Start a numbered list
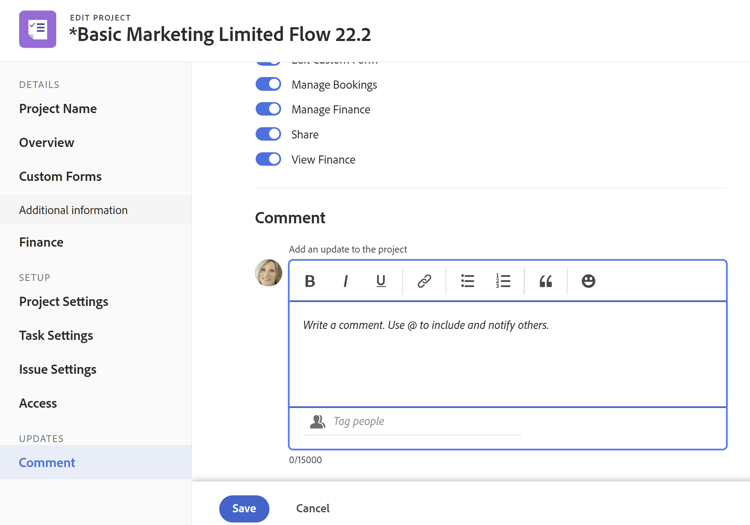Screen dimensions: 750x525 tap(503, 281)
